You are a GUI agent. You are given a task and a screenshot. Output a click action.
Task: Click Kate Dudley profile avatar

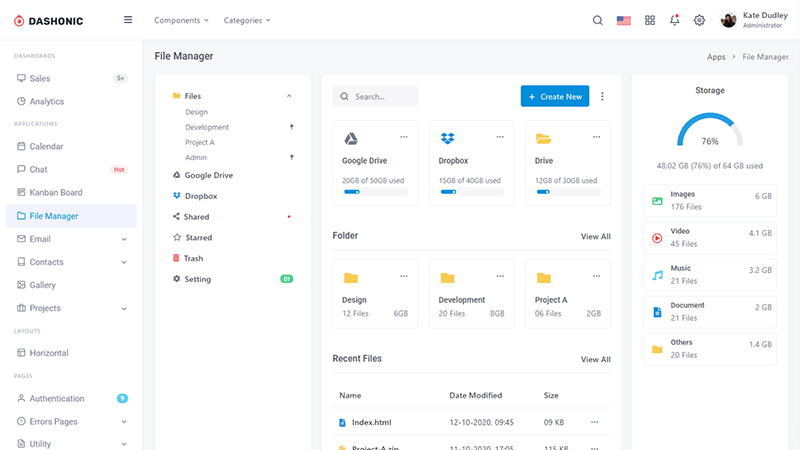pos(728,20)
